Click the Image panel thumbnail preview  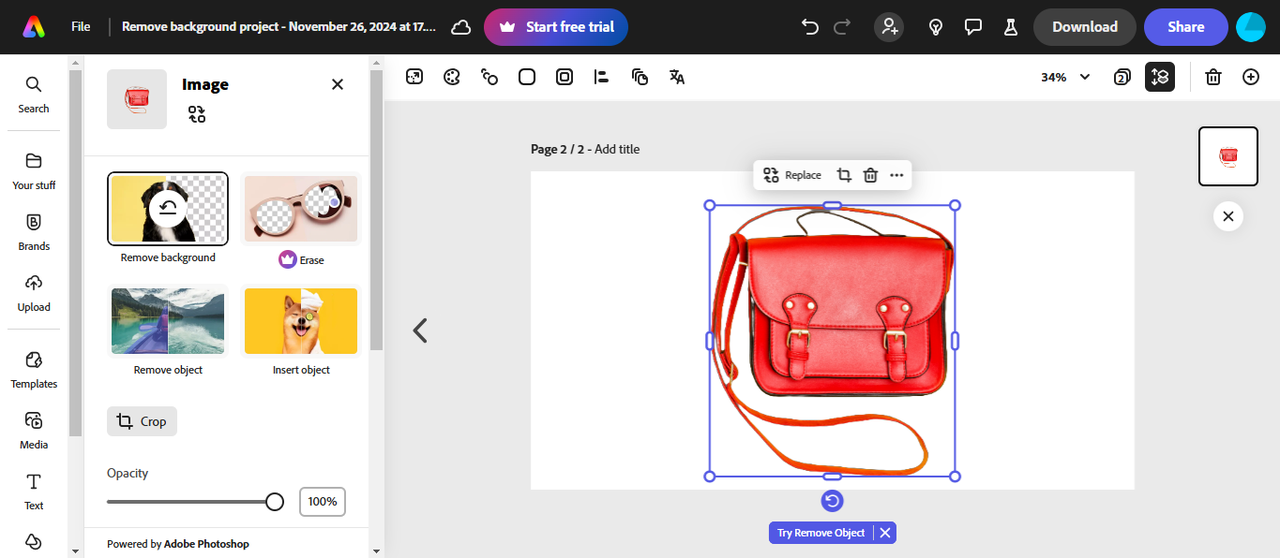coord(137,99)
